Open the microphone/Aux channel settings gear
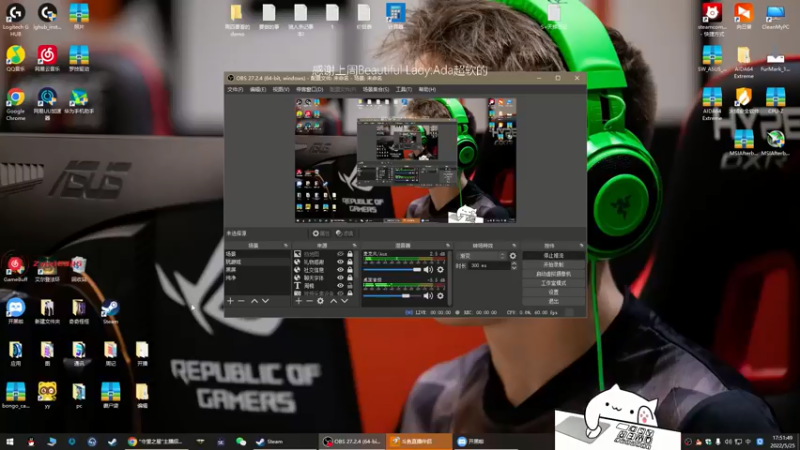This screenshot has width=800, height=450. [440, 269]
